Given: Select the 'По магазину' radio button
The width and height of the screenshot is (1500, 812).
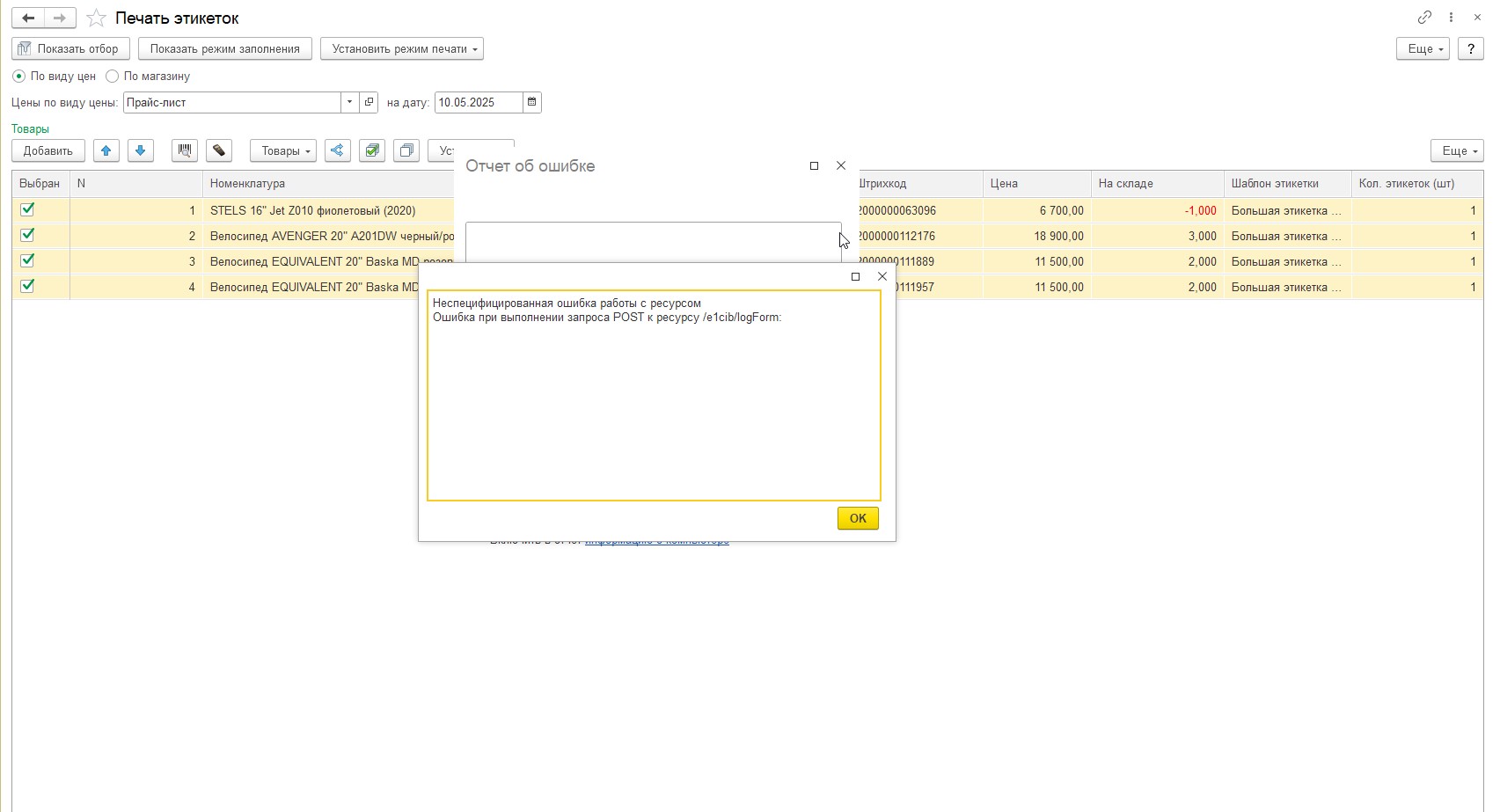Looking at the screenshot, I should pyautogui.click(x=113, y=77).
